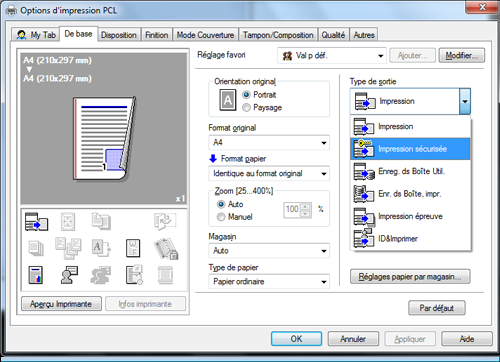Open the Magasin Auto dropdown
Screen dimensions: 500x362
pos(269,251)
